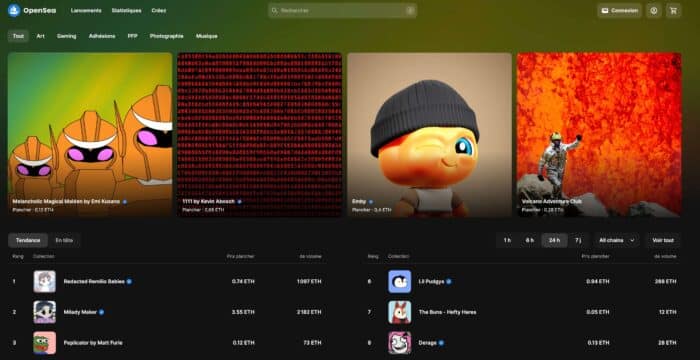Screen dimensions: 700x360
Task: Open Degags collection avatar
Action: (x=400, y=343)
